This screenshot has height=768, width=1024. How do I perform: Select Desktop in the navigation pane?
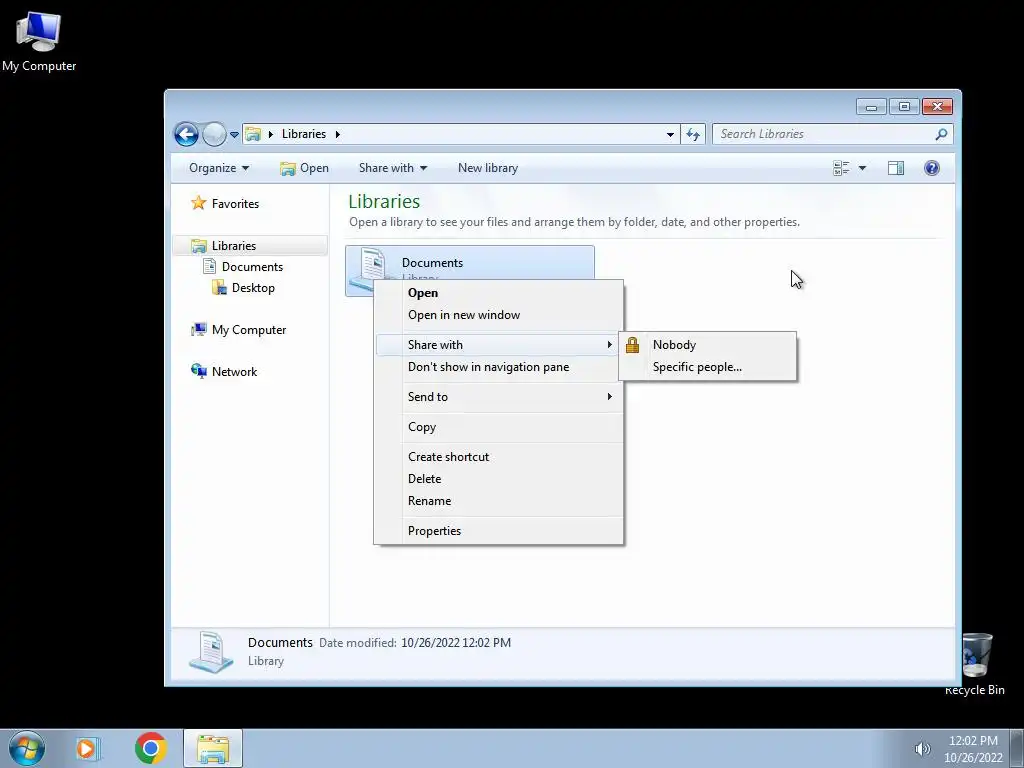(x=253, y=287)
